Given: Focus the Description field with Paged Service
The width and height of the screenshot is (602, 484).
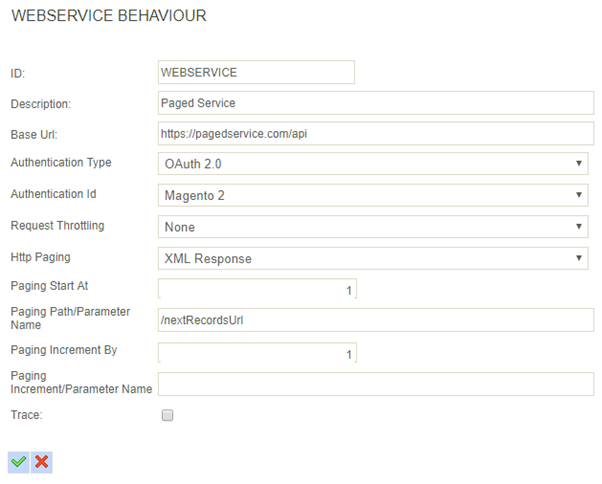Looking at the screenshot, I should pos(376,103).
